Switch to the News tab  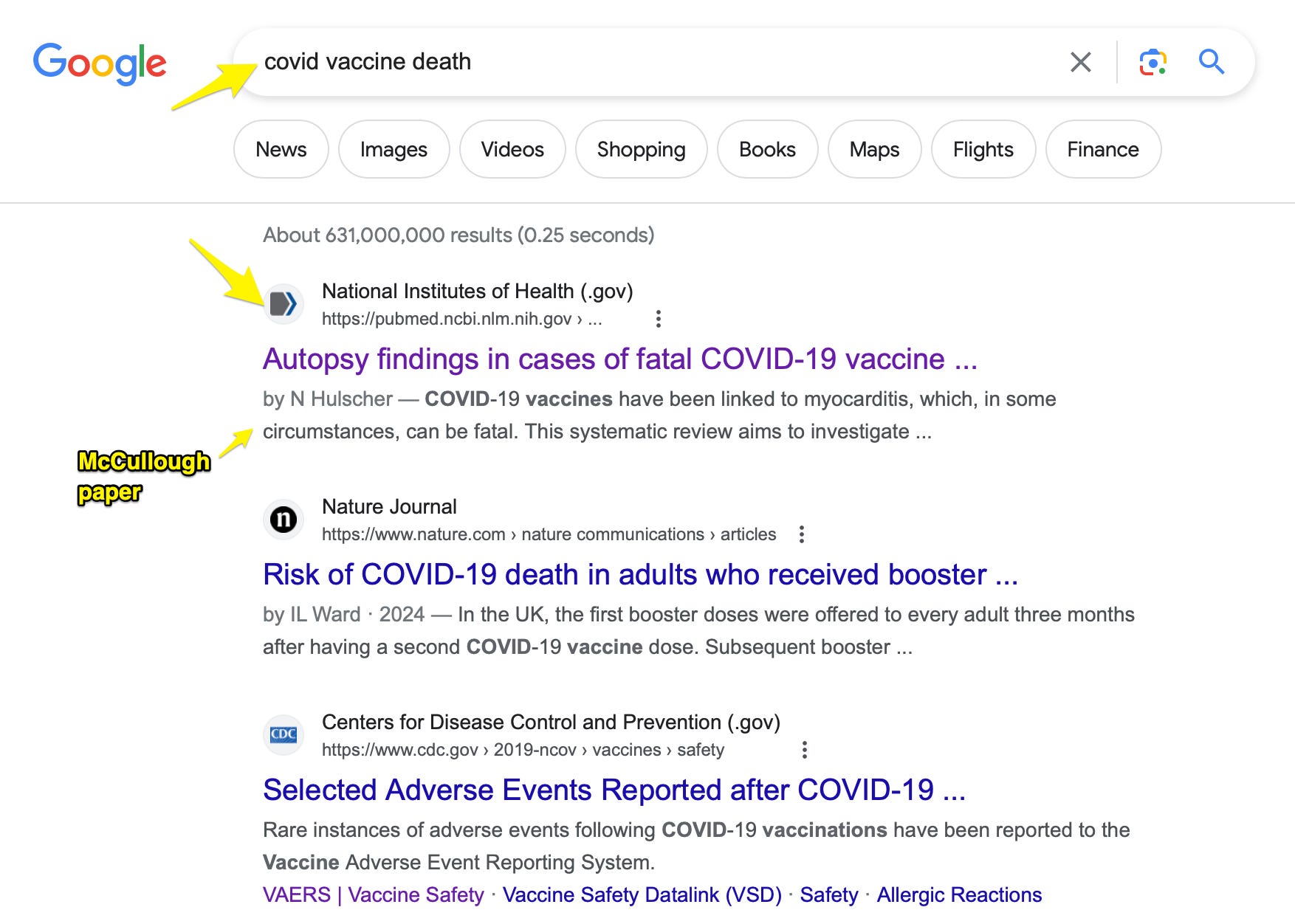pos(281,149)
